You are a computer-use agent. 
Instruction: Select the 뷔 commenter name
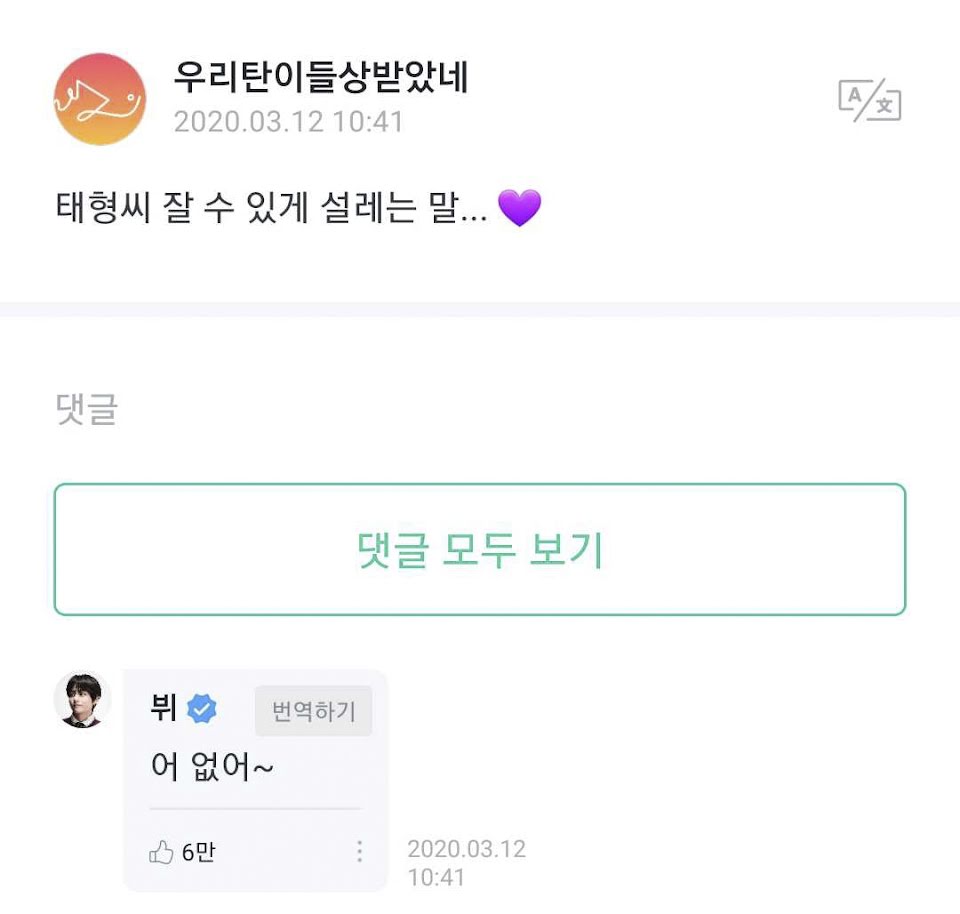(x=163, y=710)
